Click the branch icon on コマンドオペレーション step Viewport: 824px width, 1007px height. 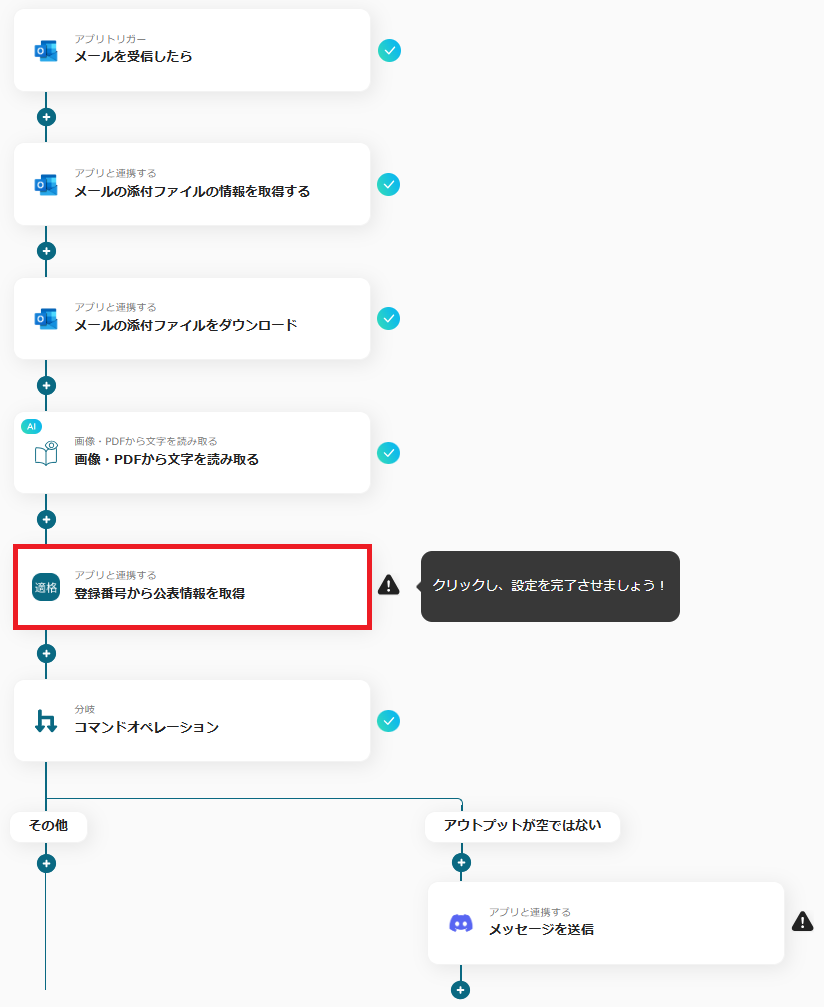(x=46, y=721)
